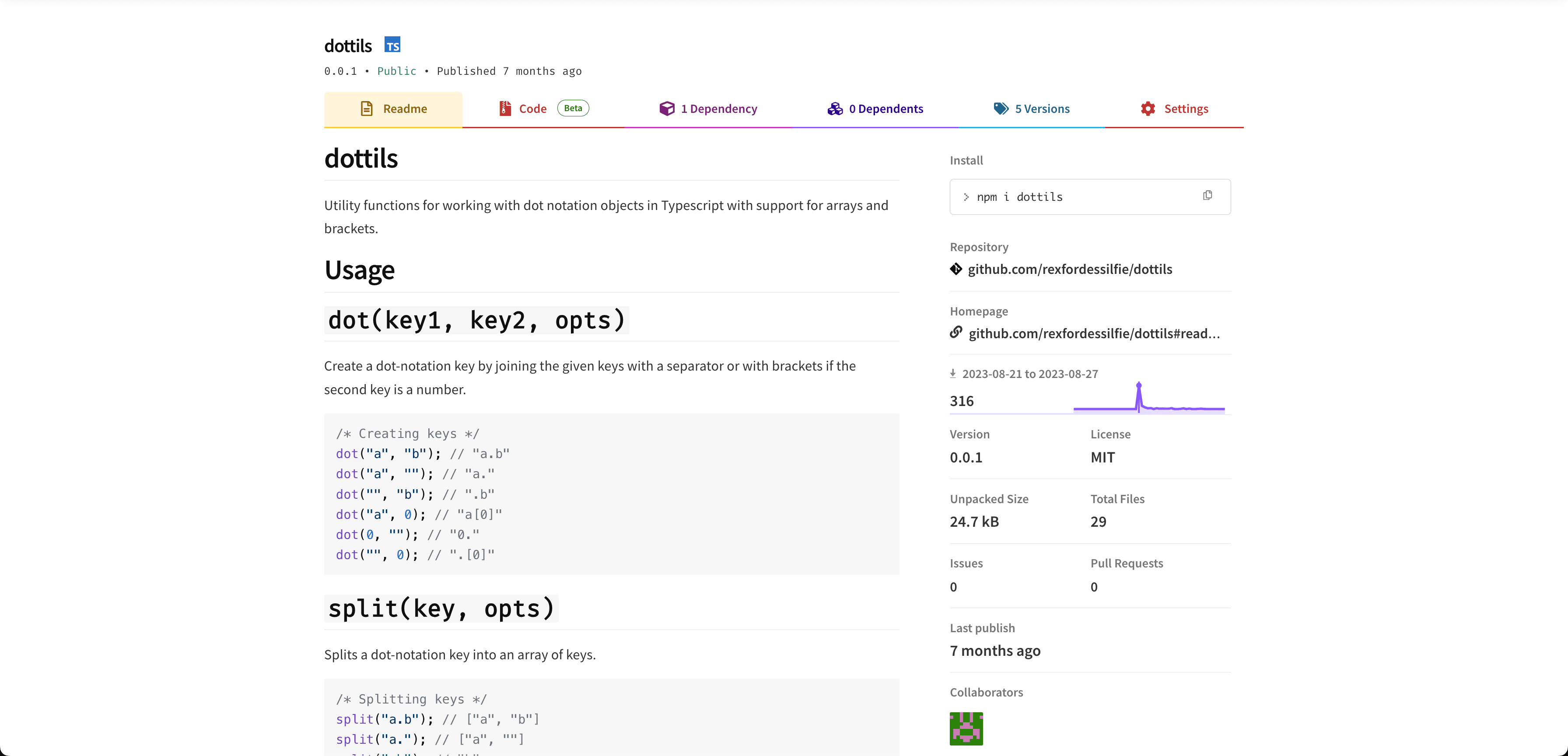The image size is (1568, 756).
Task: Copy the npm install command
Action: (x=1207, y=196)
